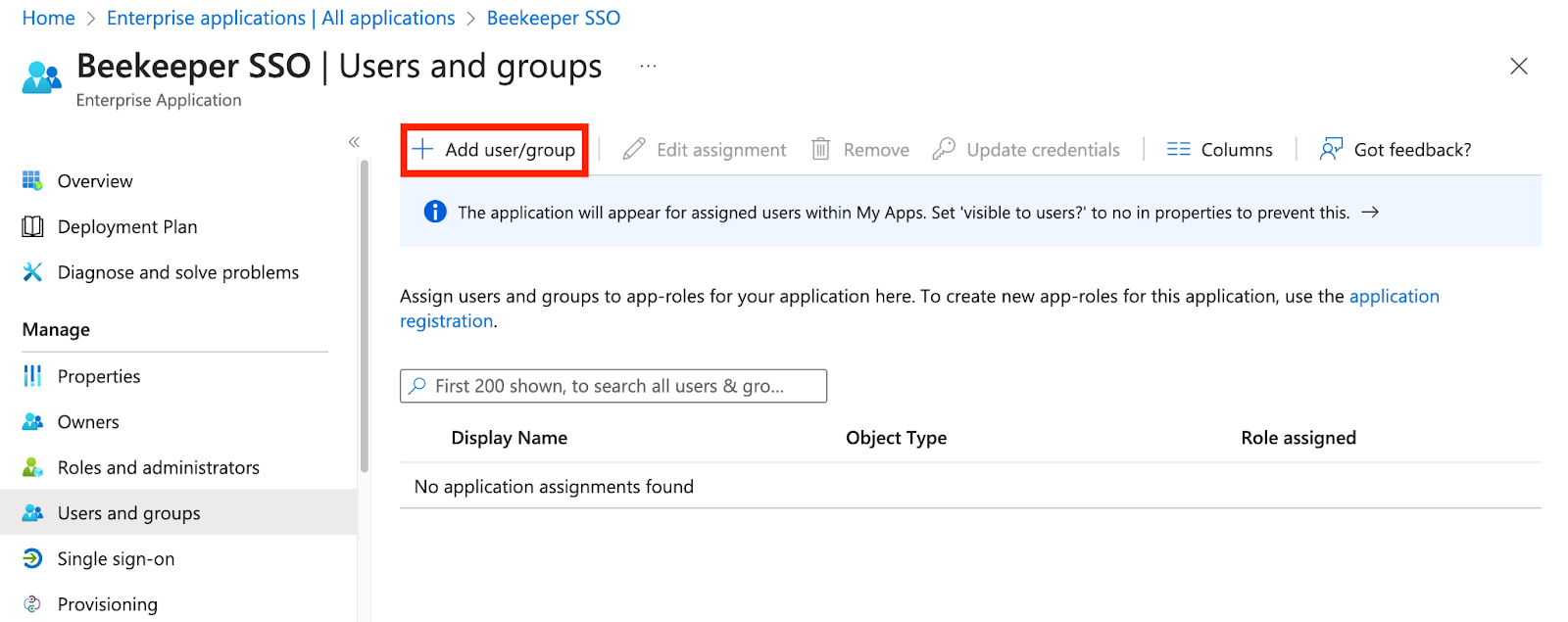1568x622 pixels.
Task: Close the Users and groups blade
Action: (1519, 66)
